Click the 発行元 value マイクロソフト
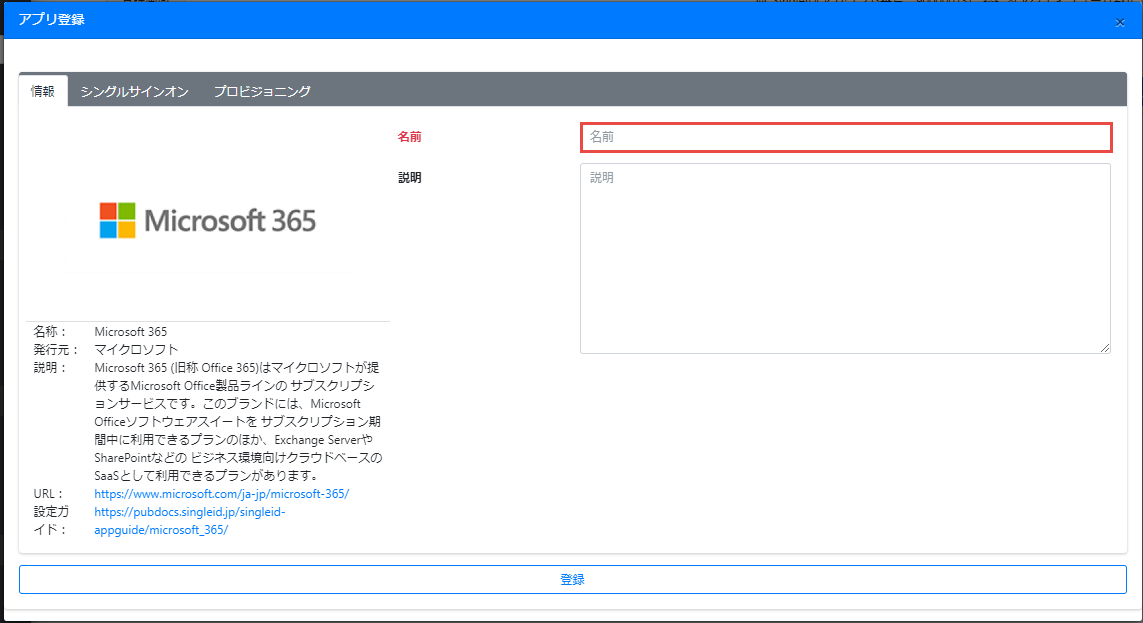Image resolution: width=1143 pixels, height=623 pixels. (137, 350)
